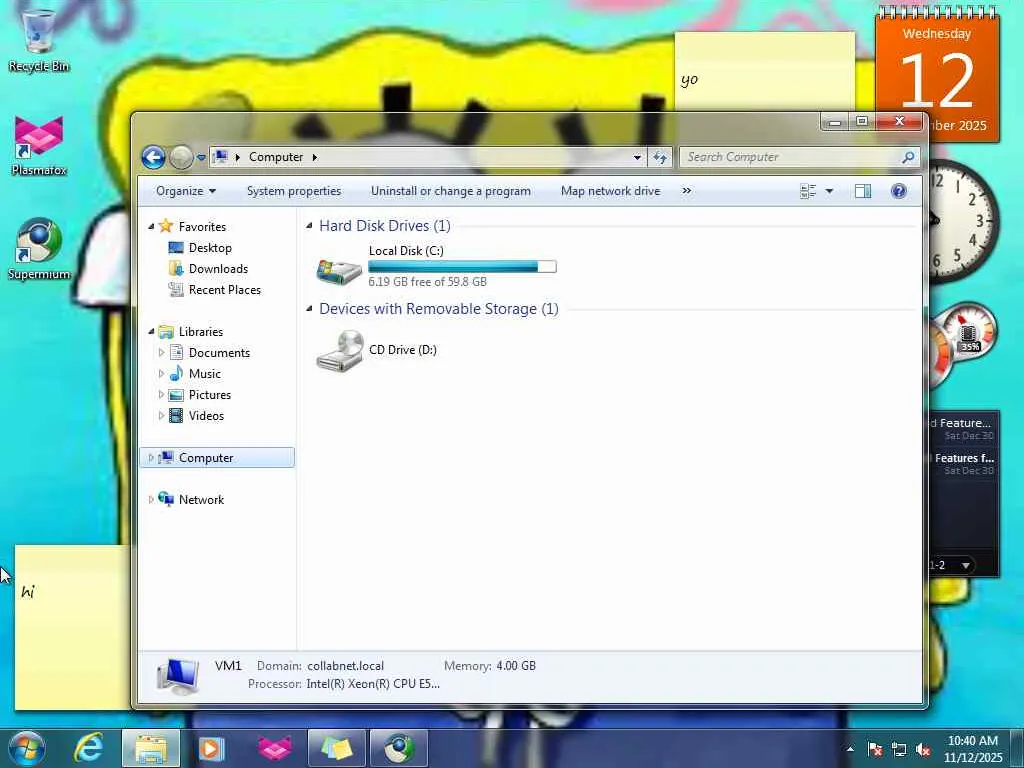Open the recent pages dropdown arrow
Screen dimensions: 1024x768
coord(201,157)
